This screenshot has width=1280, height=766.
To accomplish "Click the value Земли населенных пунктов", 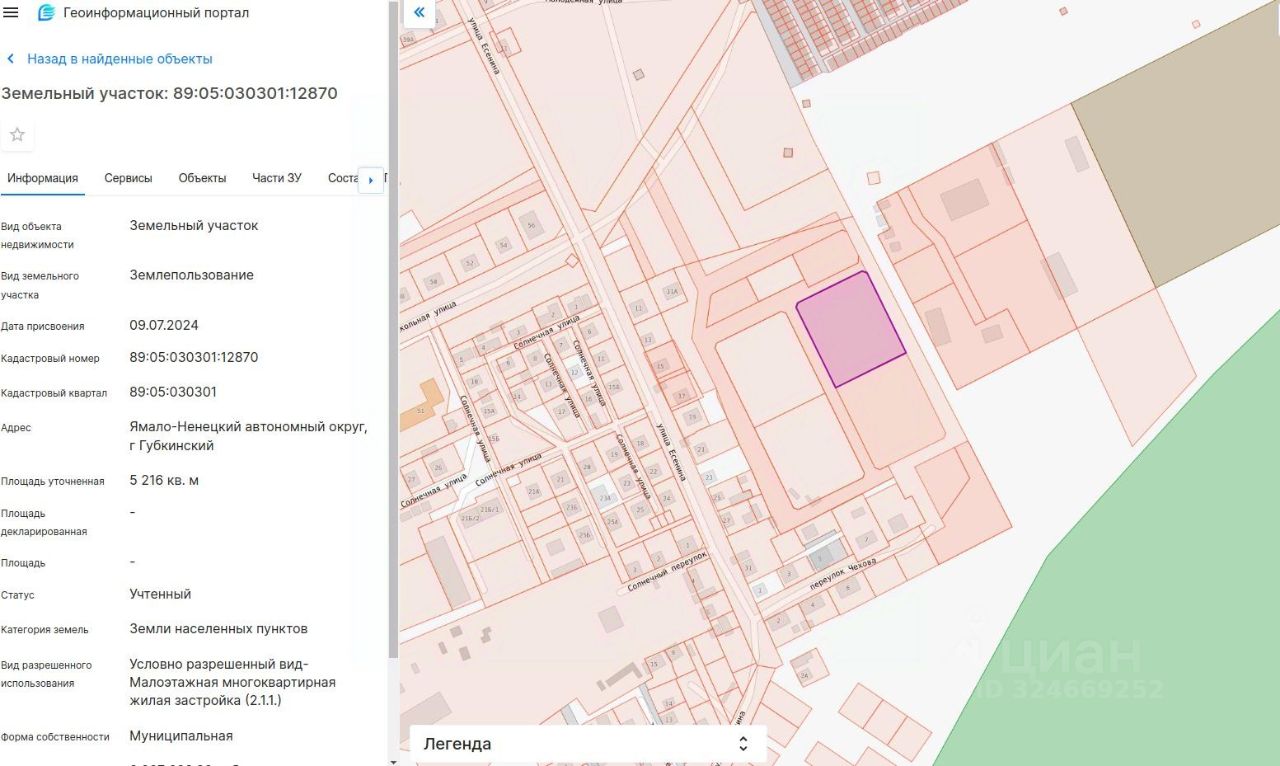I will pos(219,629).
